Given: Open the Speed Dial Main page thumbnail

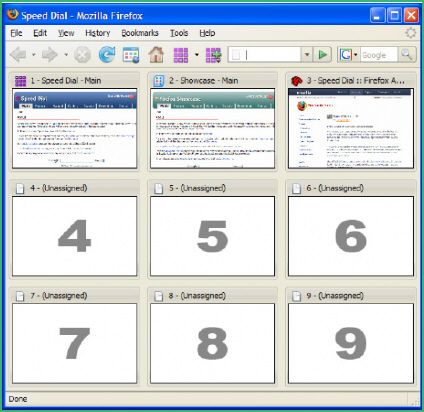Looking at the screenshot, I should (75, 128).
